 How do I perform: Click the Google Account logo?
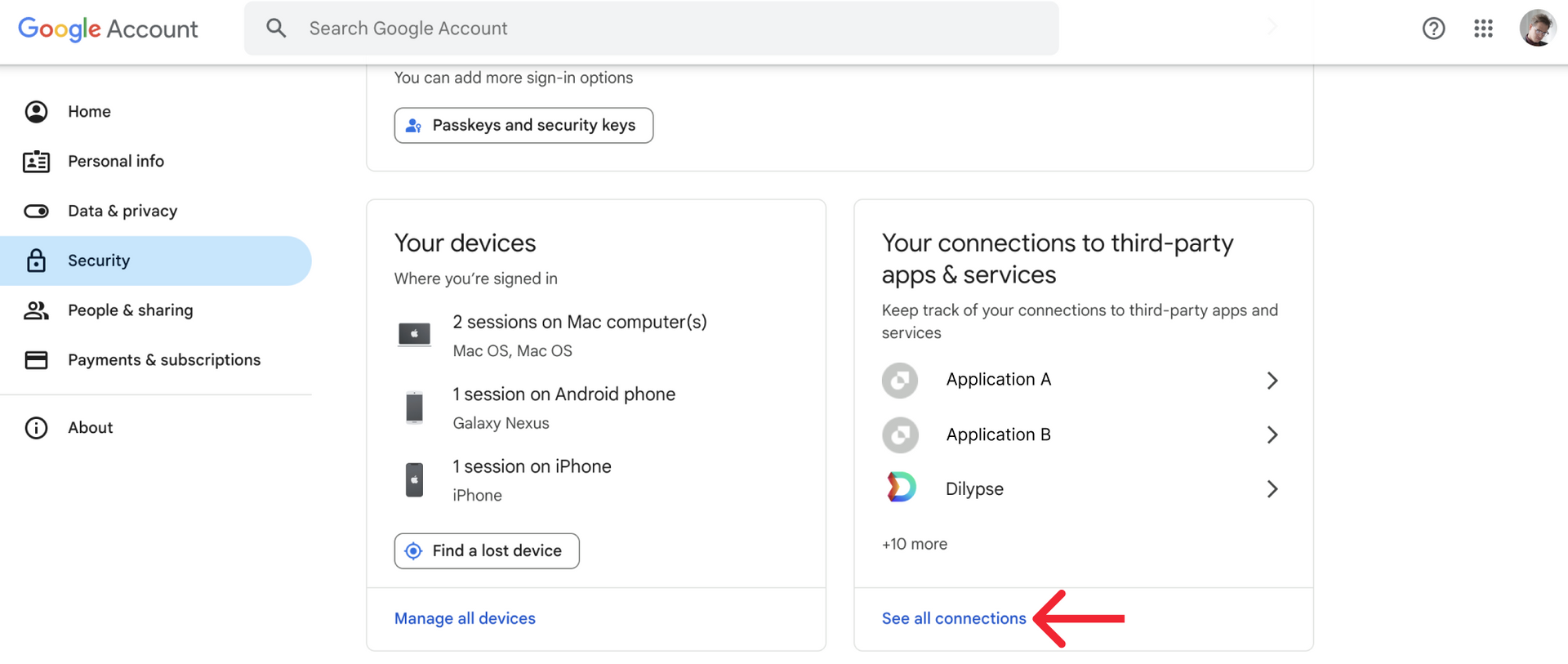tap(108, 29)
